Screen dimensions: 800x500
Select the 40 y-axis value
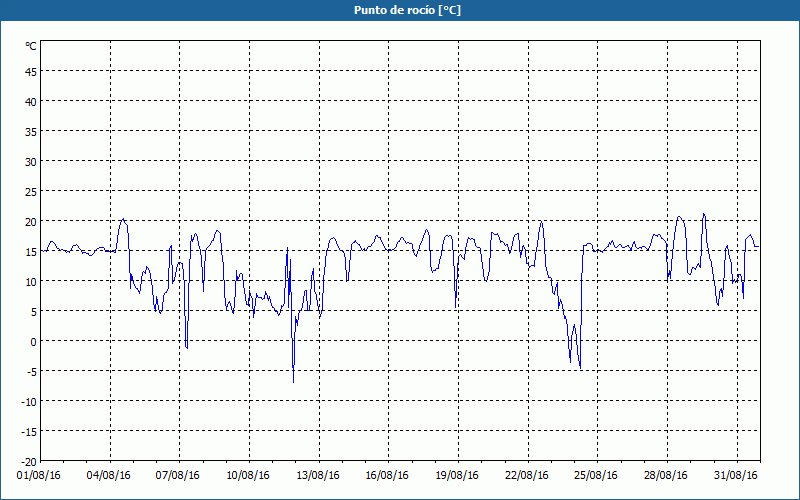pos(31,102)
